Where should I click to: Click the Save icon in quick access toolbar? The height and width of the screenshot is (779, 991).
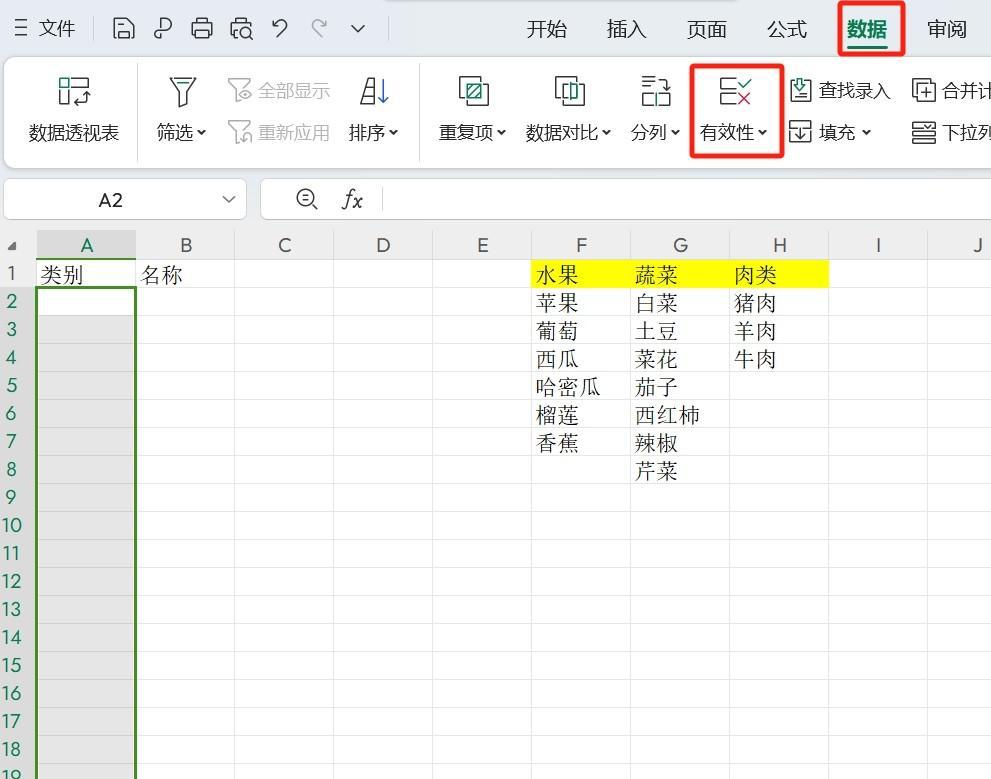tap(123, 28)
